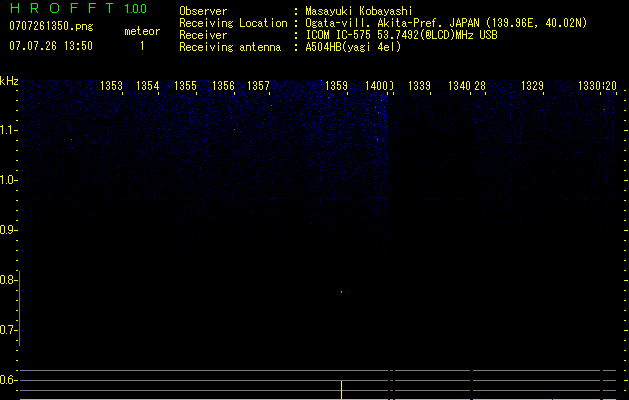Click the 0.8 kHz axis label

8,280
